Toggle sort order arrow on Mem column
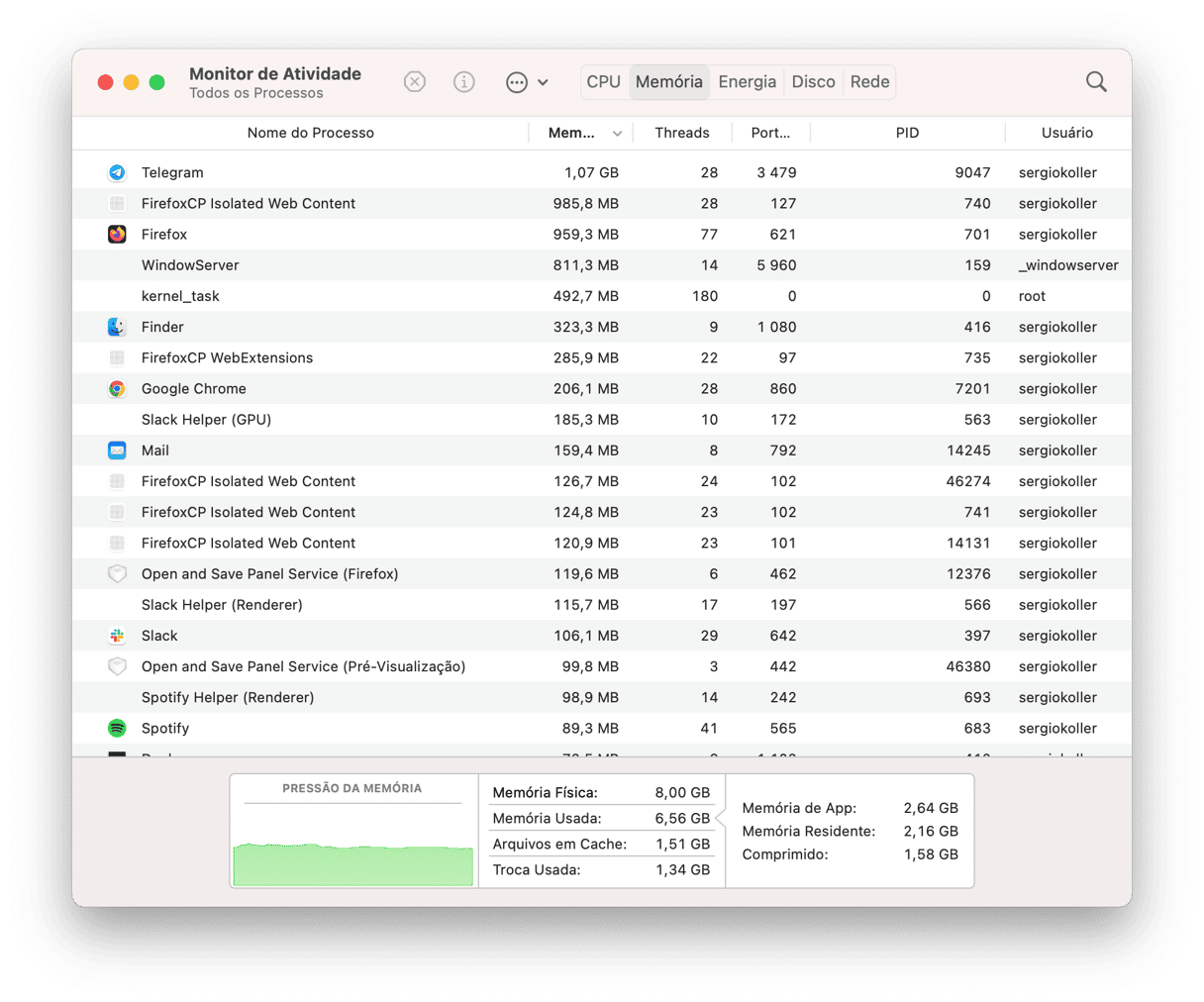1204x1002 pixels. (x=617, y=134)
